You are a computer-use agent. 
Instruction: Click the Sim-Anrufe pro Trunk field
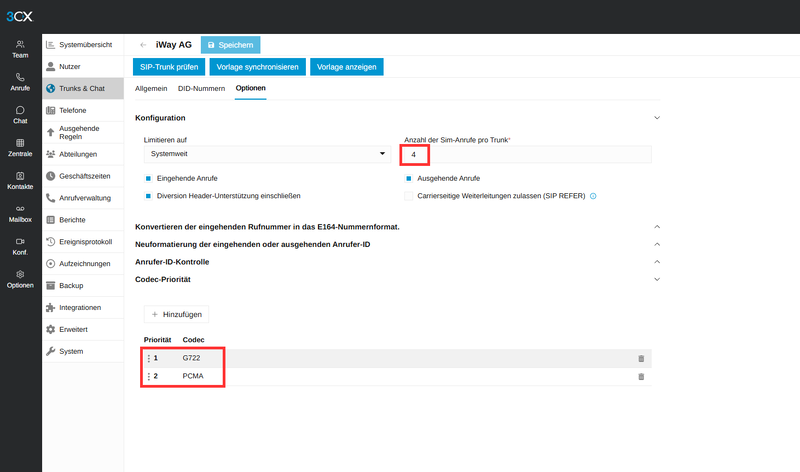point(528,154)
